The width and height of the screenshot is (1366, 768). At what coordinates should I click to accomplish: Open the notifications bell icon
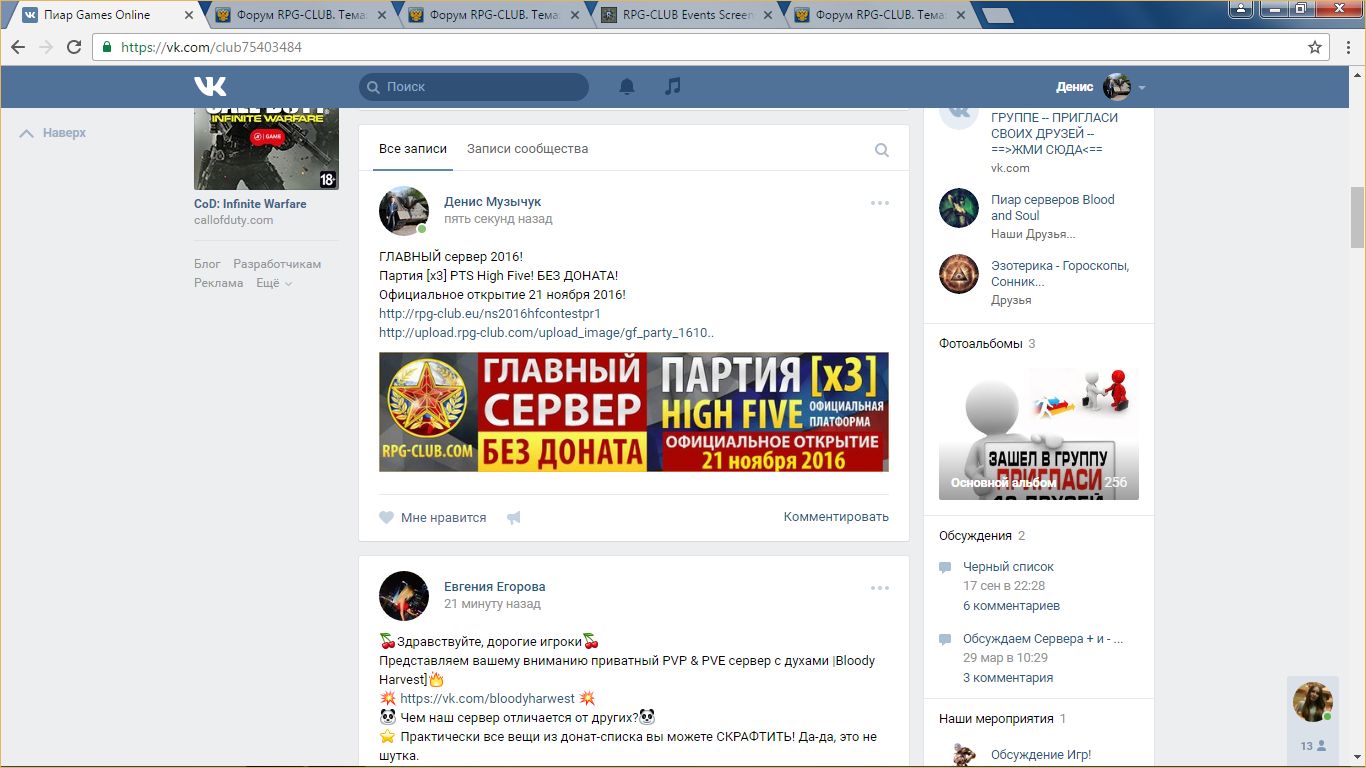[627, 87]
